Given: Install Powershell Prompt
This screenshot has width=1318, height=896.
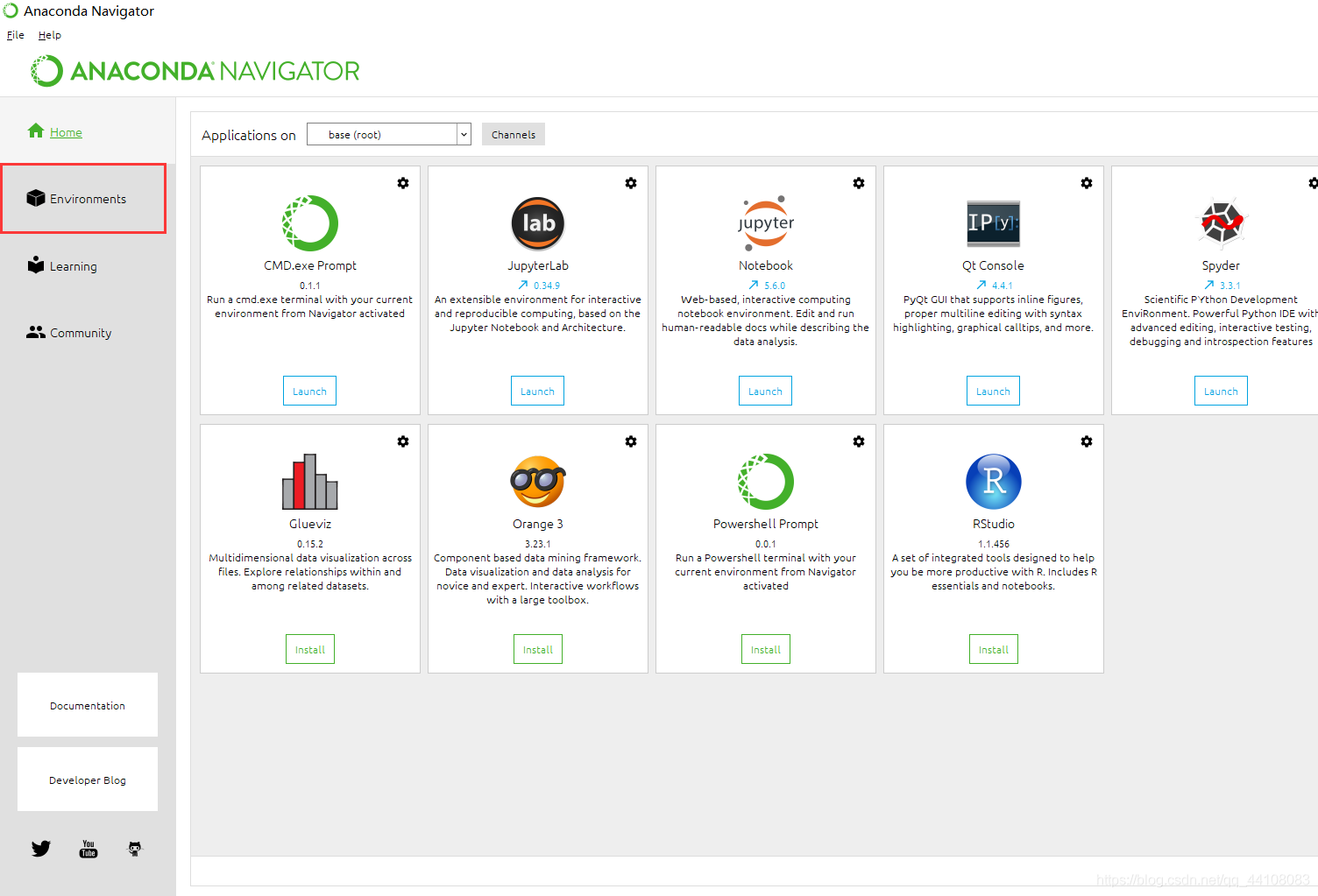Looking at the screenshot, I should [x=766, y=649].
